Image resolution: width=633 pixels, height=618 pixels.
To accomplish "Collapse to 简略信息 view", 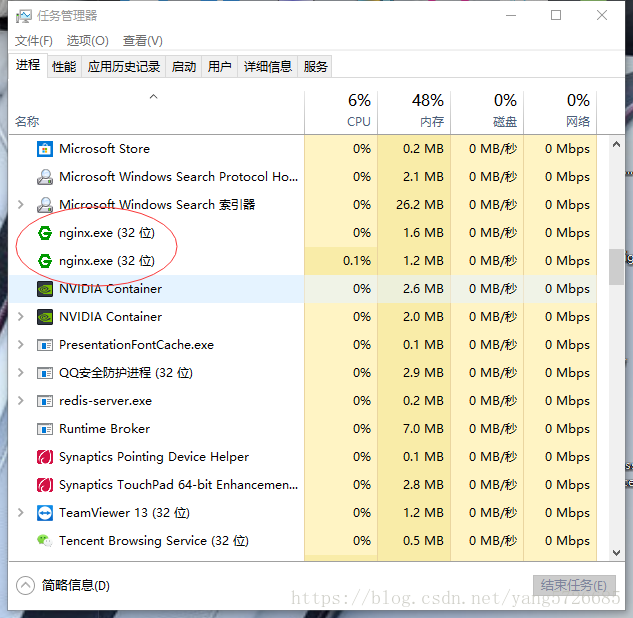I will 63,585.
